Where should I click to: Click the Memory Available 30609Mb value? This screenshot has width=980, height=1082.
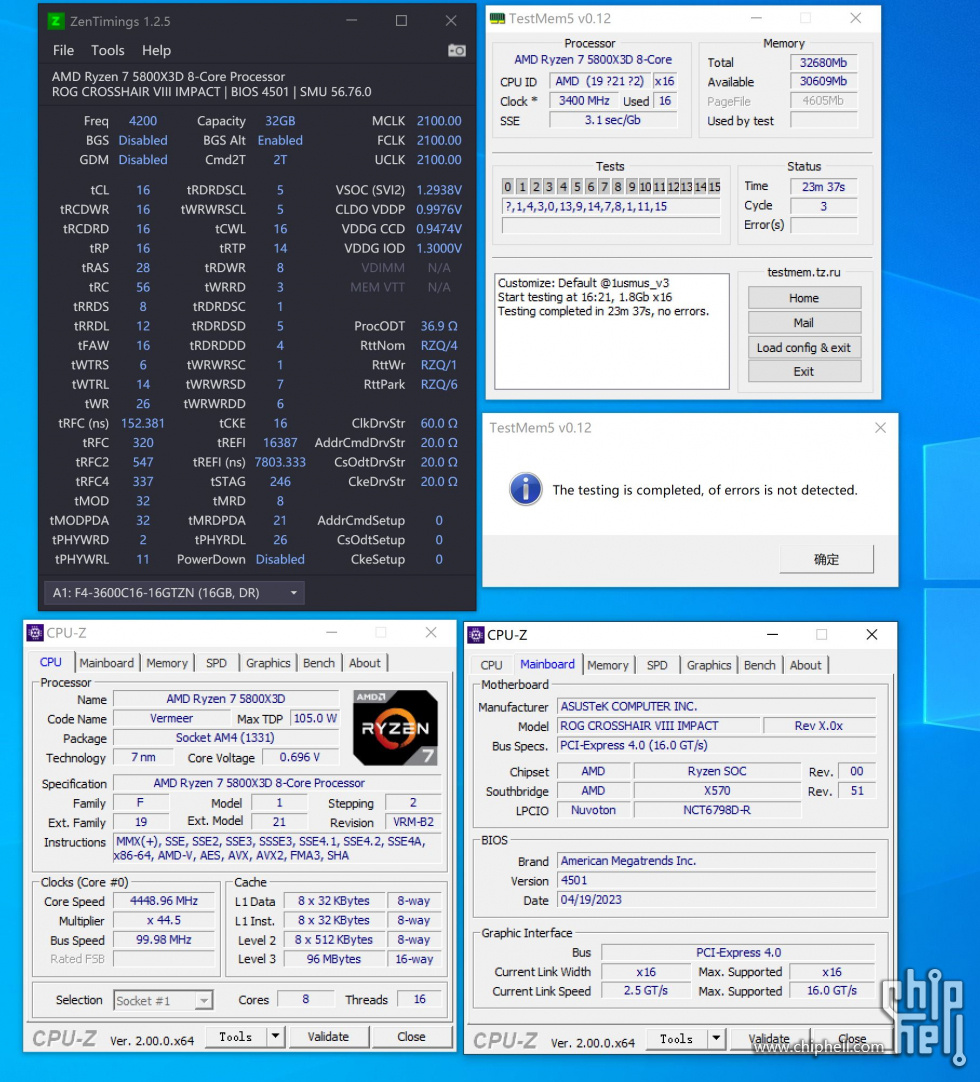[823, 81]
